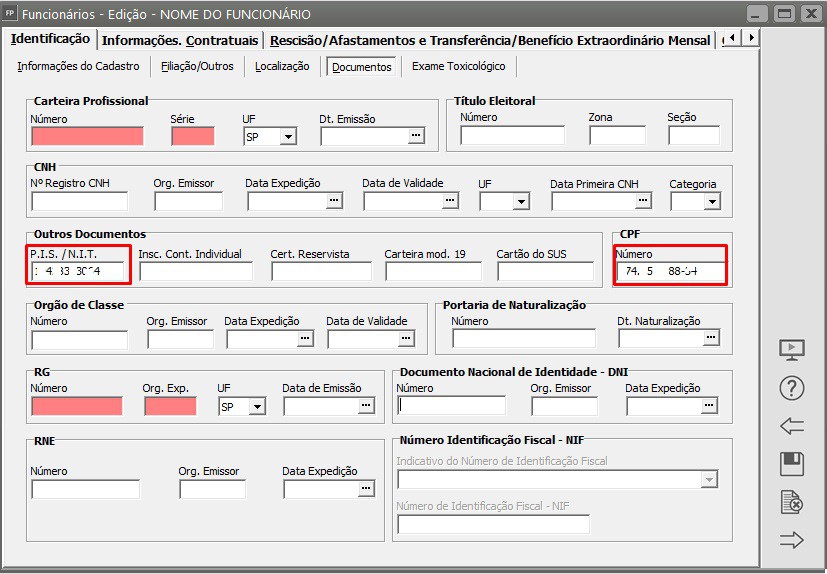Click the FP application icon in title bar
This screenshot has width=827, height=574.
(10, 13)
